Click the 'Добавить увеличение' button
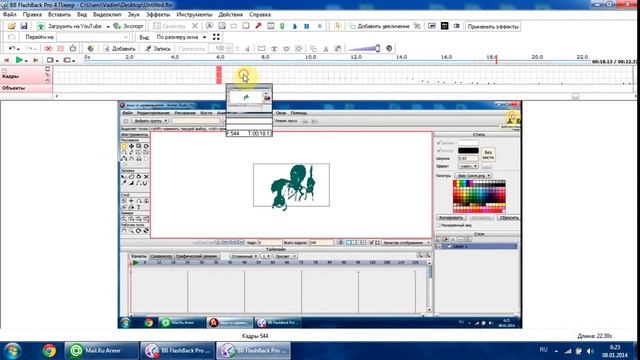The width and height of the screenshot is (640, 360). click(x=380, y=26)
